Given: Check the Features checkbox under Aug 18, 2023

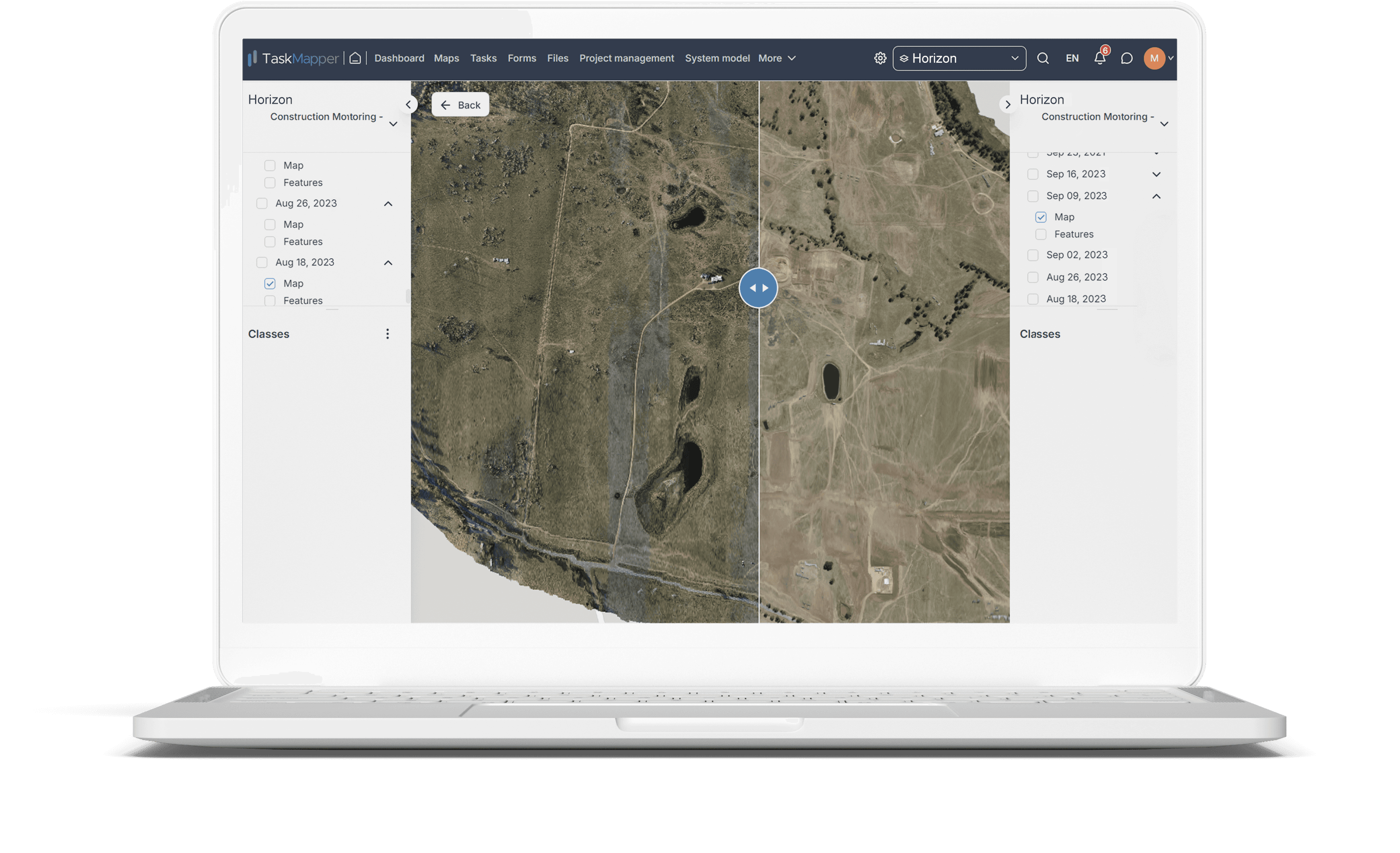Looking at the screenshot, I should tap(270, 301).
